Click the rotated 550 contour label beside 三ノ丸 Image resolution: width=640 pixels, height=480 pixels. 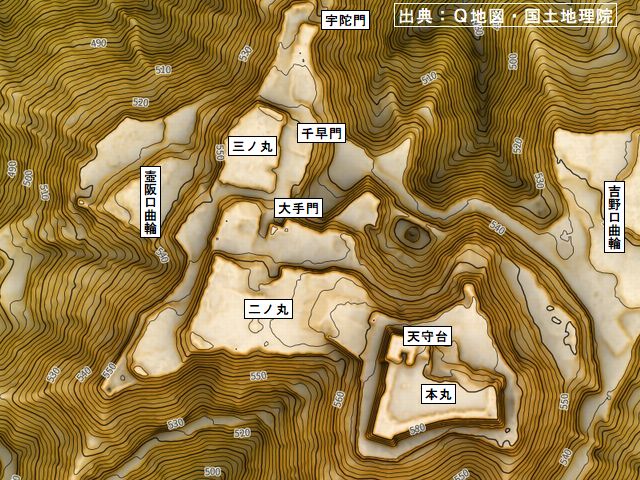pyautogui.click(x=219, y=152)
